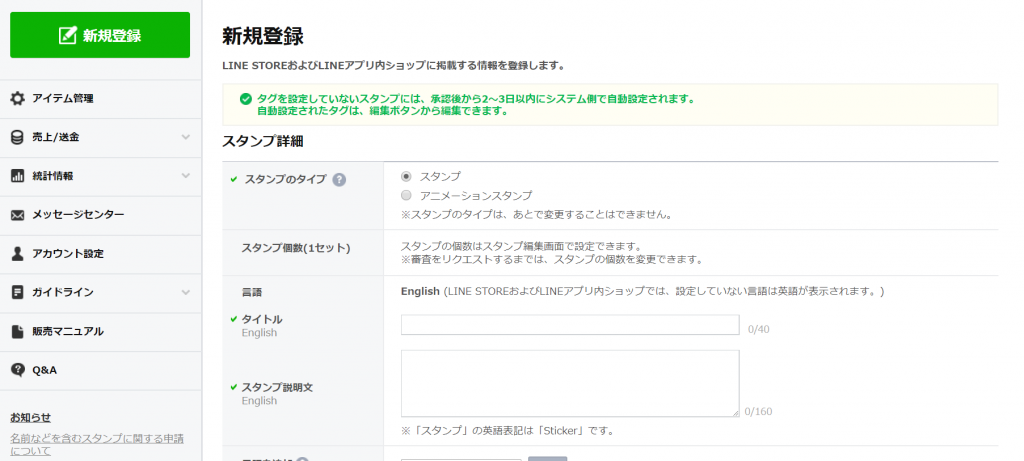Click the pencil icon in 新規登録 button
Image resolution: width=1024 pixels, height=461 pixels.
point(68,36)
